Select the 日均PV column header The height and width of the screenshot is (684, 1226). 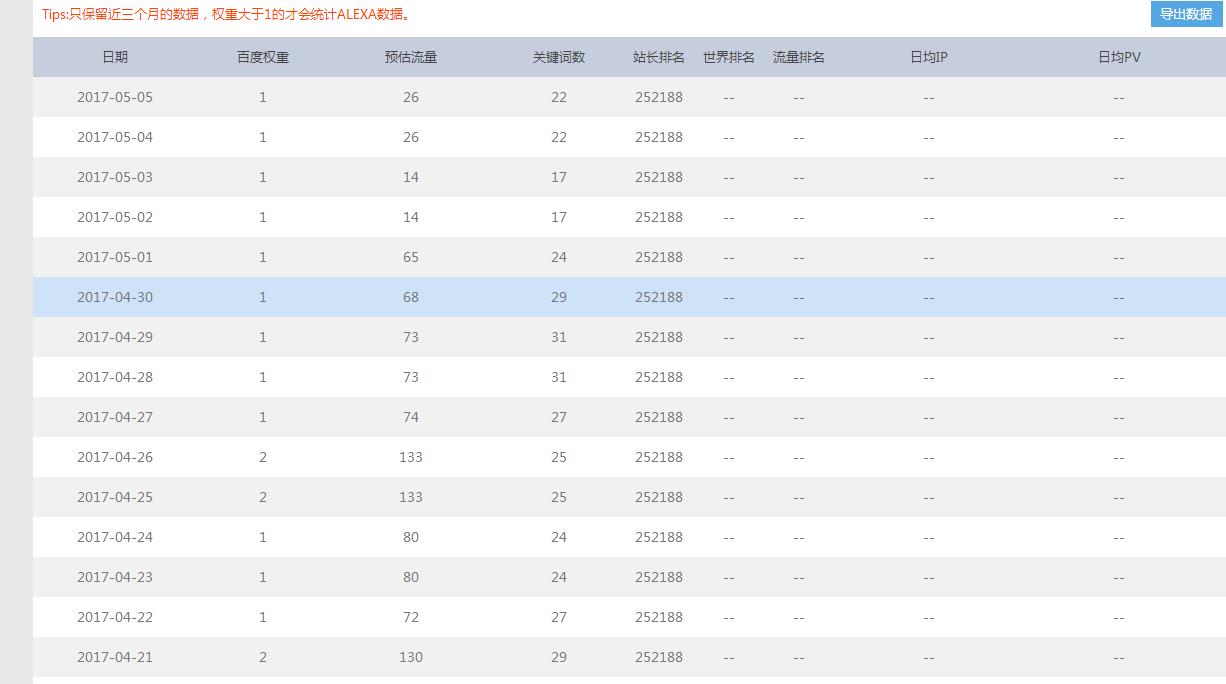point(1119,57)
